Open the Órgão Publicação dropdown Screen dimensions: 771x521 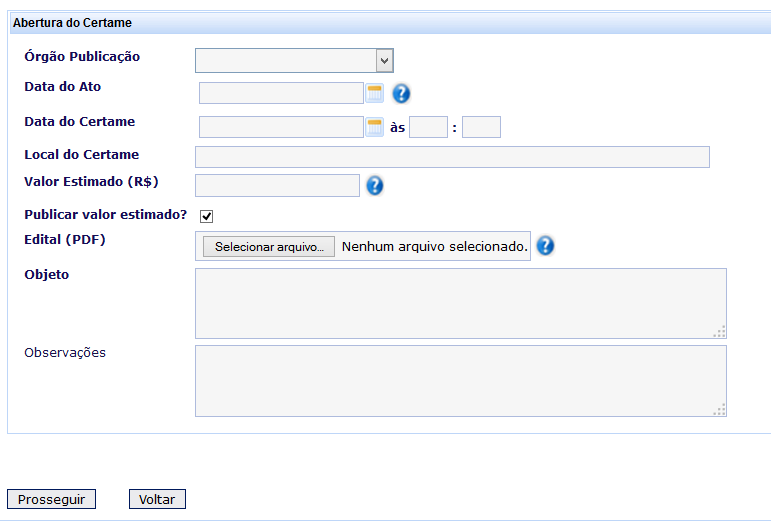click(294, 61)
